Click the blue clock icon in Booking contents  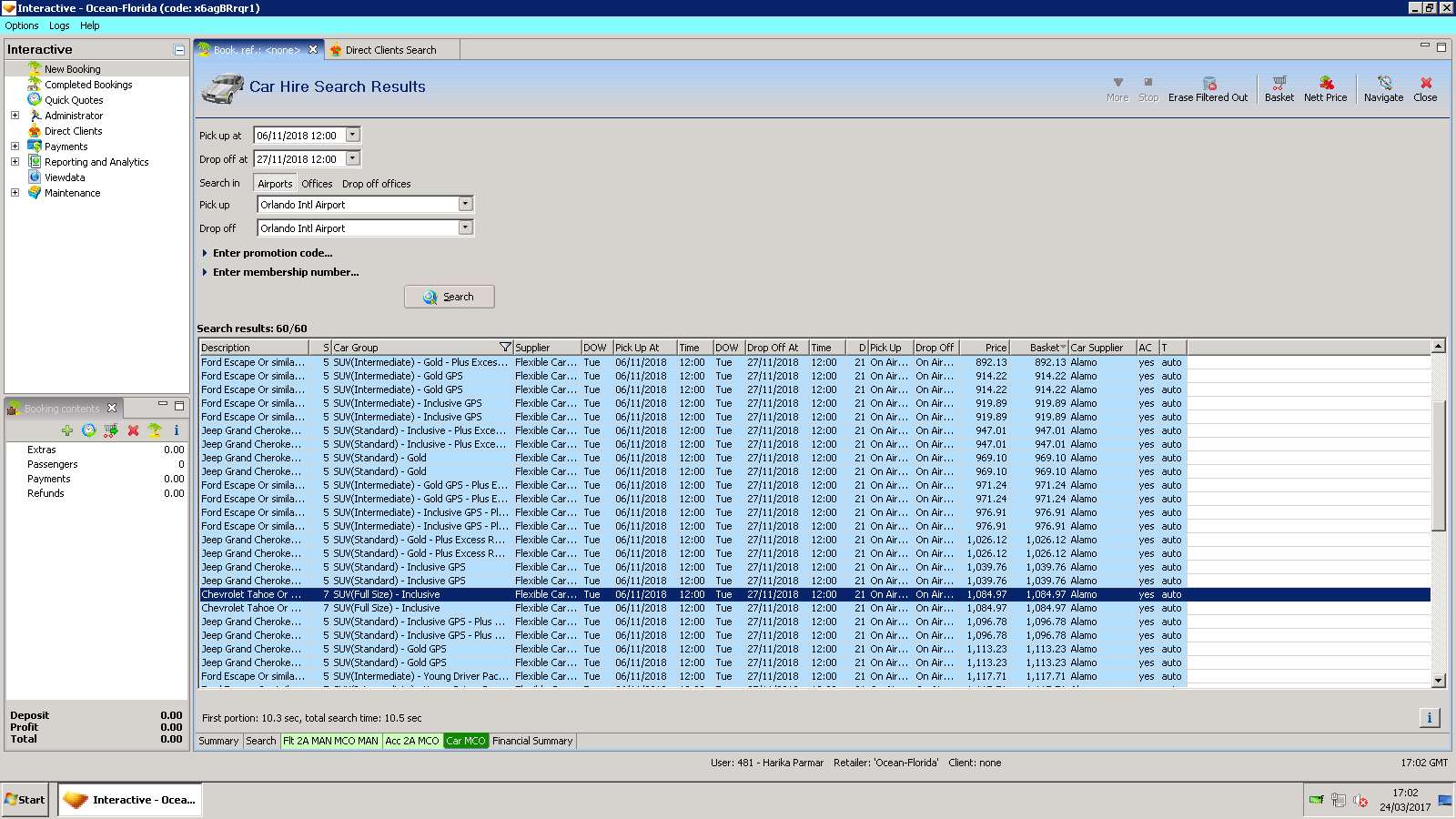(88, 430)
